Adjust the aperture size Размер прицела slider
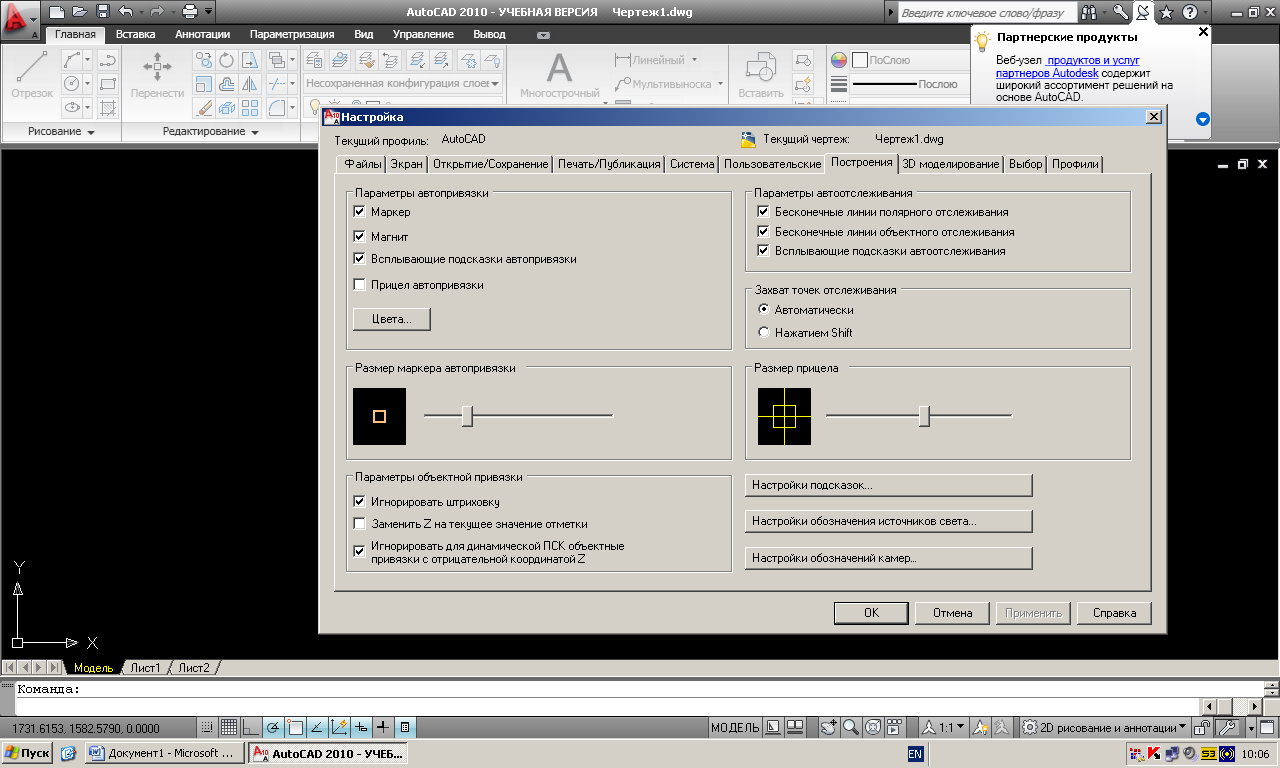The image size is (1280, 768). (924, 416)
